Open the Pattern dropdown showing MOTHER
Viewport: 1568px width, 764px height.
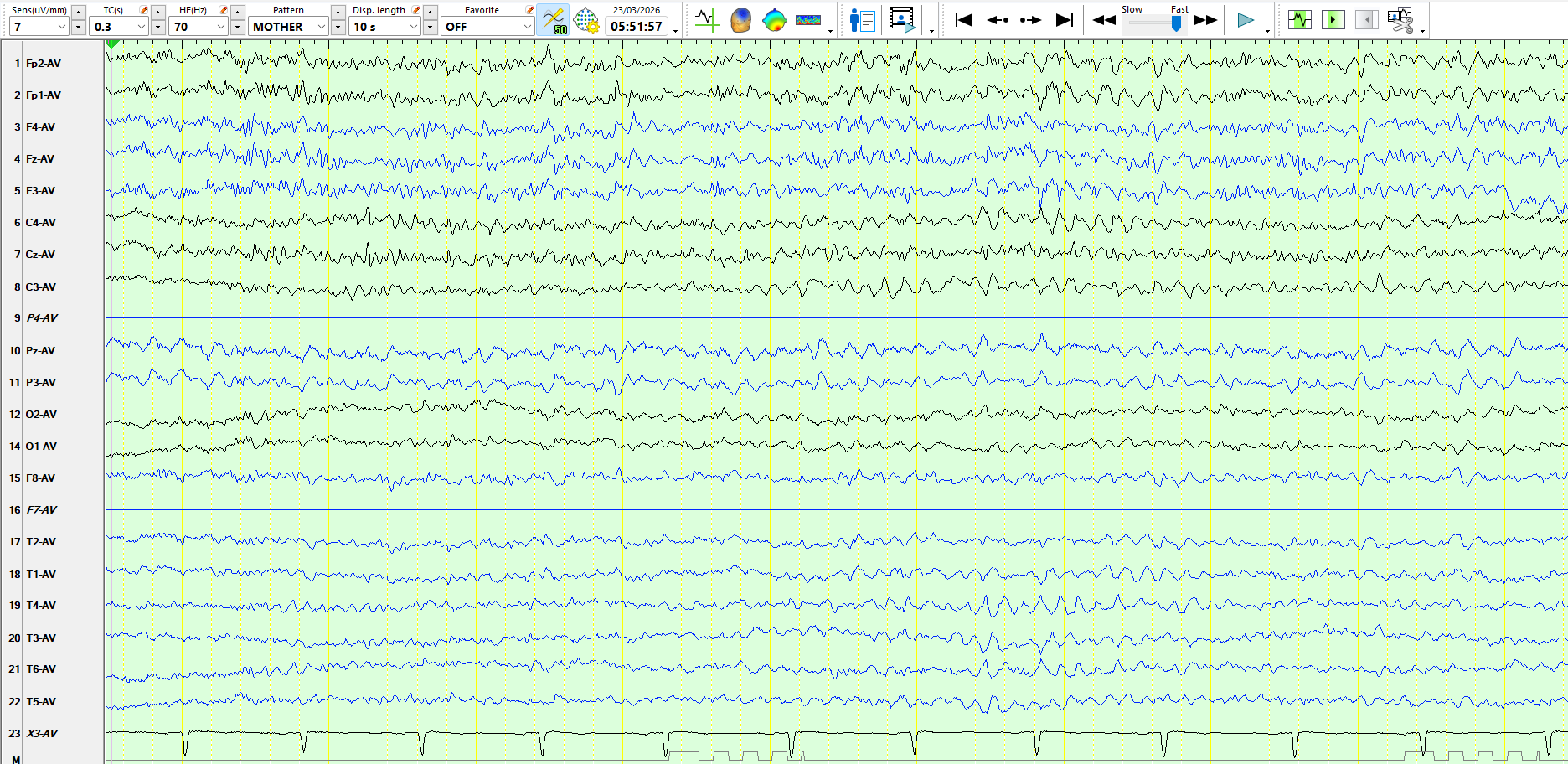coord(288,27)
